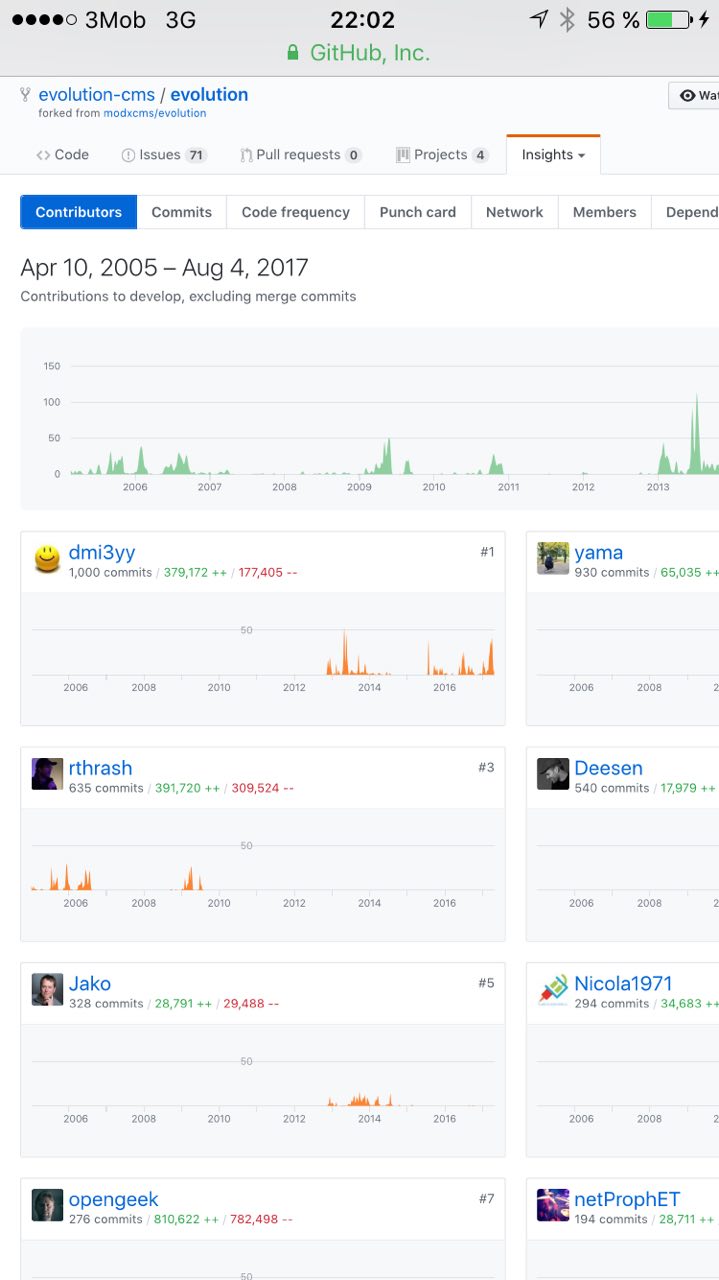Viewport: 719px width, 1280px height.
Task: Click Nicola1971's avatar image
Action: pyautogui.click(x=553, y=989)
